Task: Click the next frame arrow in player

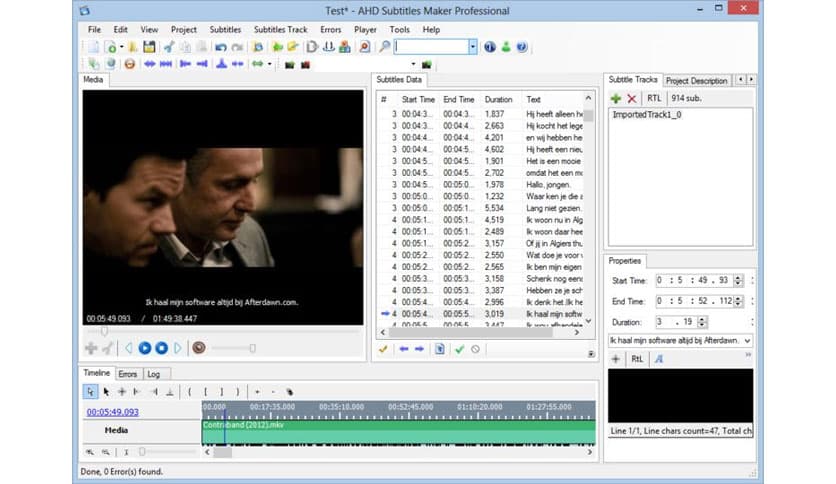Action: (x=178, y=348)
